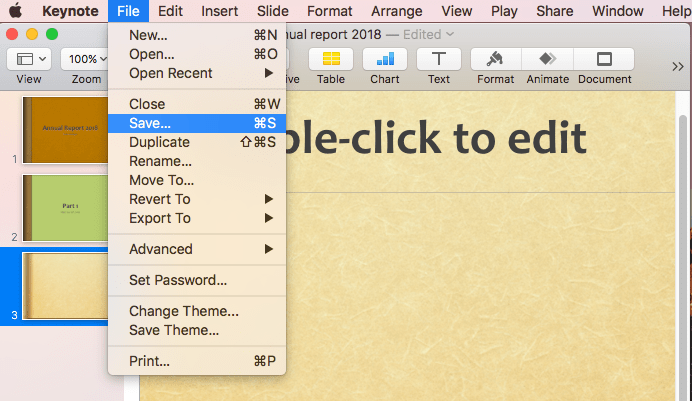Click the slide title placeholder text

coord(436,139)
